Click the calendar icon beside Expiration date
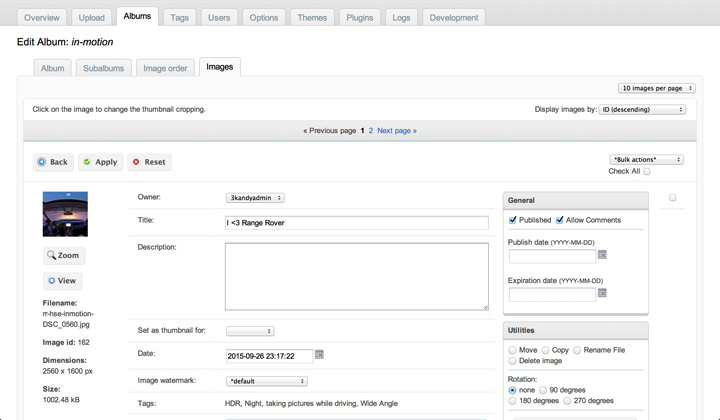The width and height of the screenshot is (720, 420). tap(602, 294)
